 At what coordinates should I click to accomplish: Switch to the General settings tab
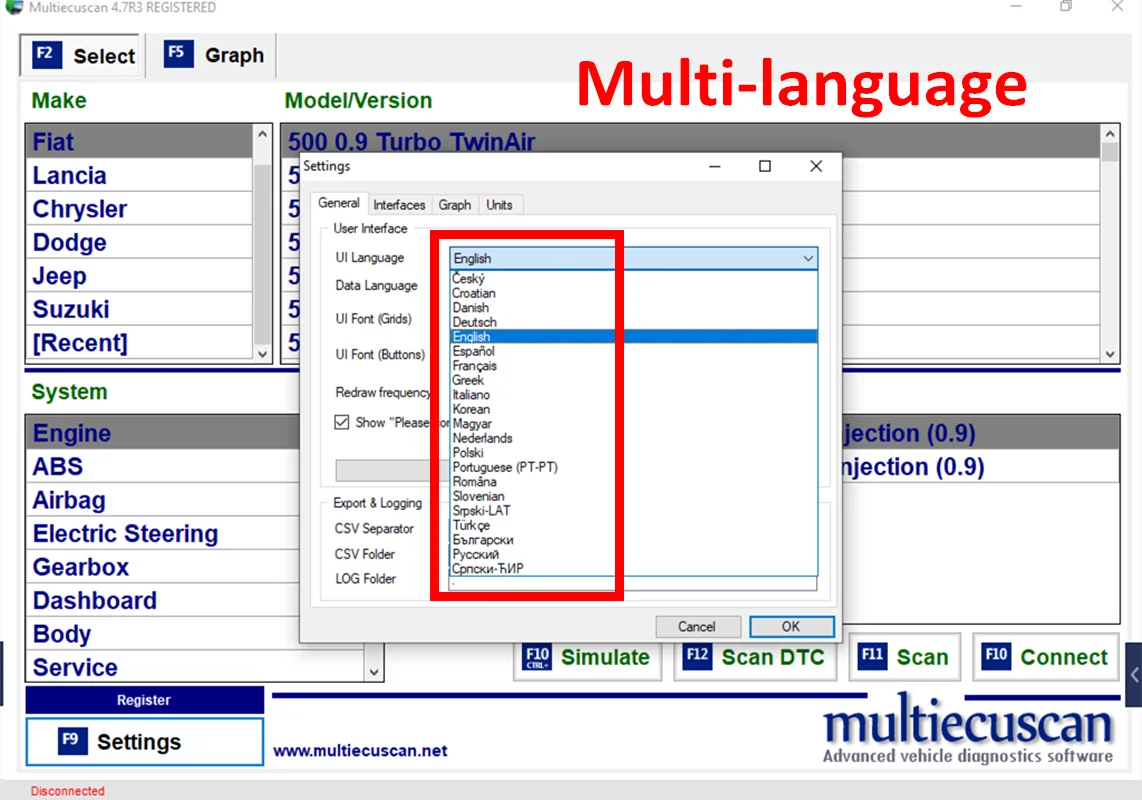click(x=339, y=203)
